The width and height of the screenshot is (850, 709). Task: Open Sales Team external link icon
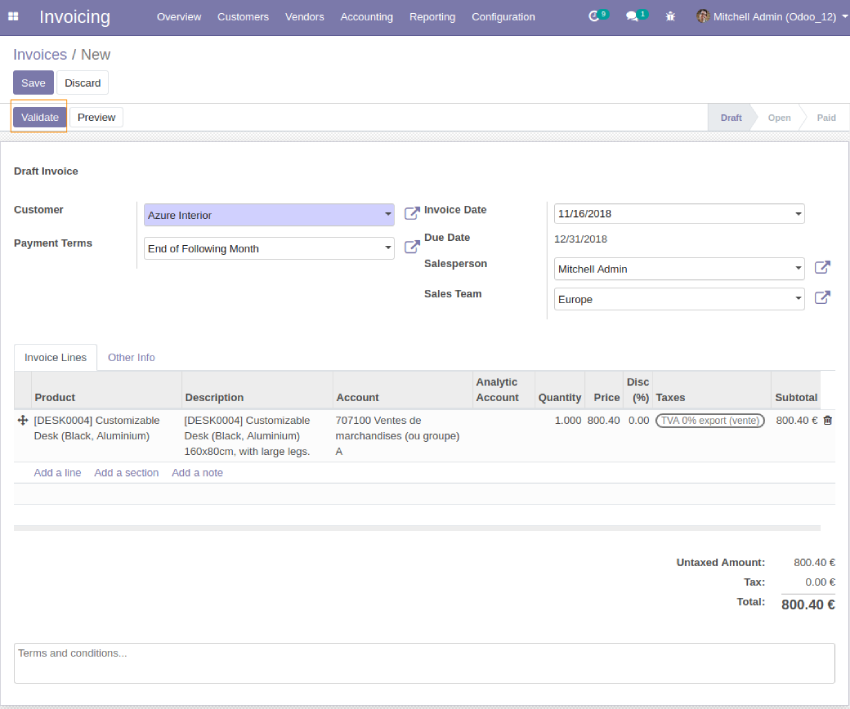click(x=822, y=298)
